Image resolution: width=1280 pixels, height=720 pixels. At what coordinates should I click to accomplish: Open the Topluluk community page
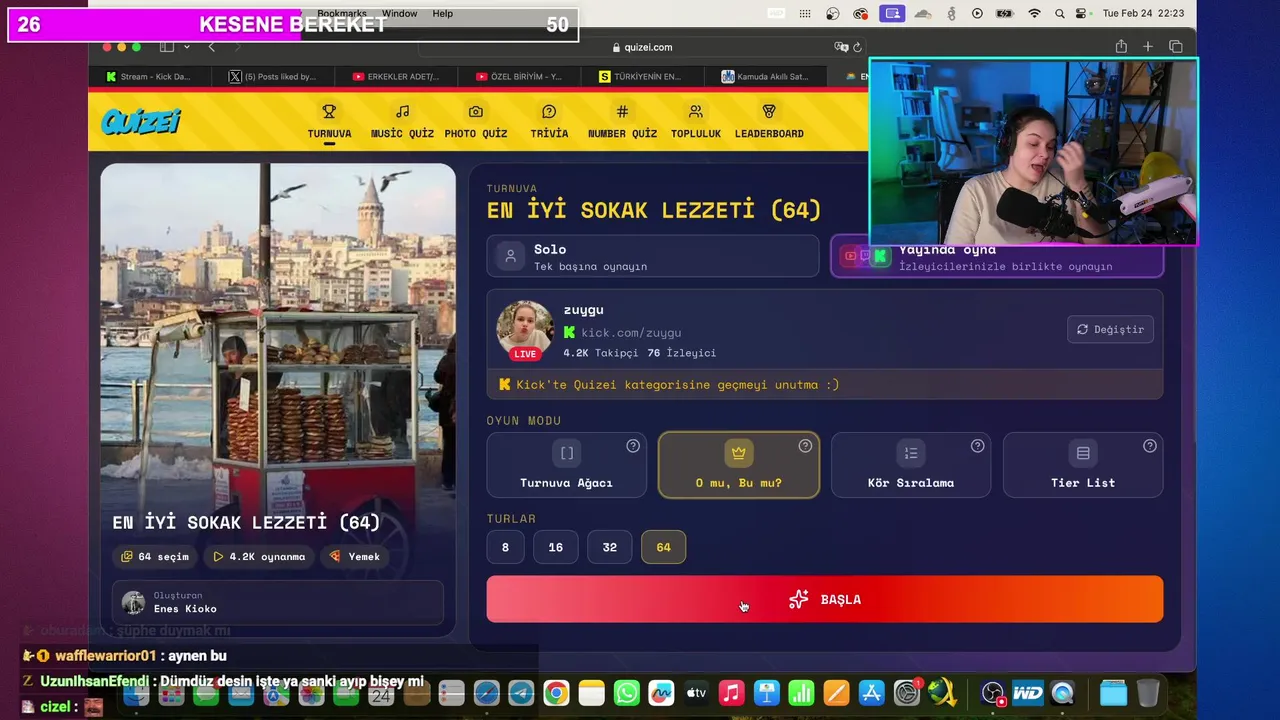click(x=696, y=121)
